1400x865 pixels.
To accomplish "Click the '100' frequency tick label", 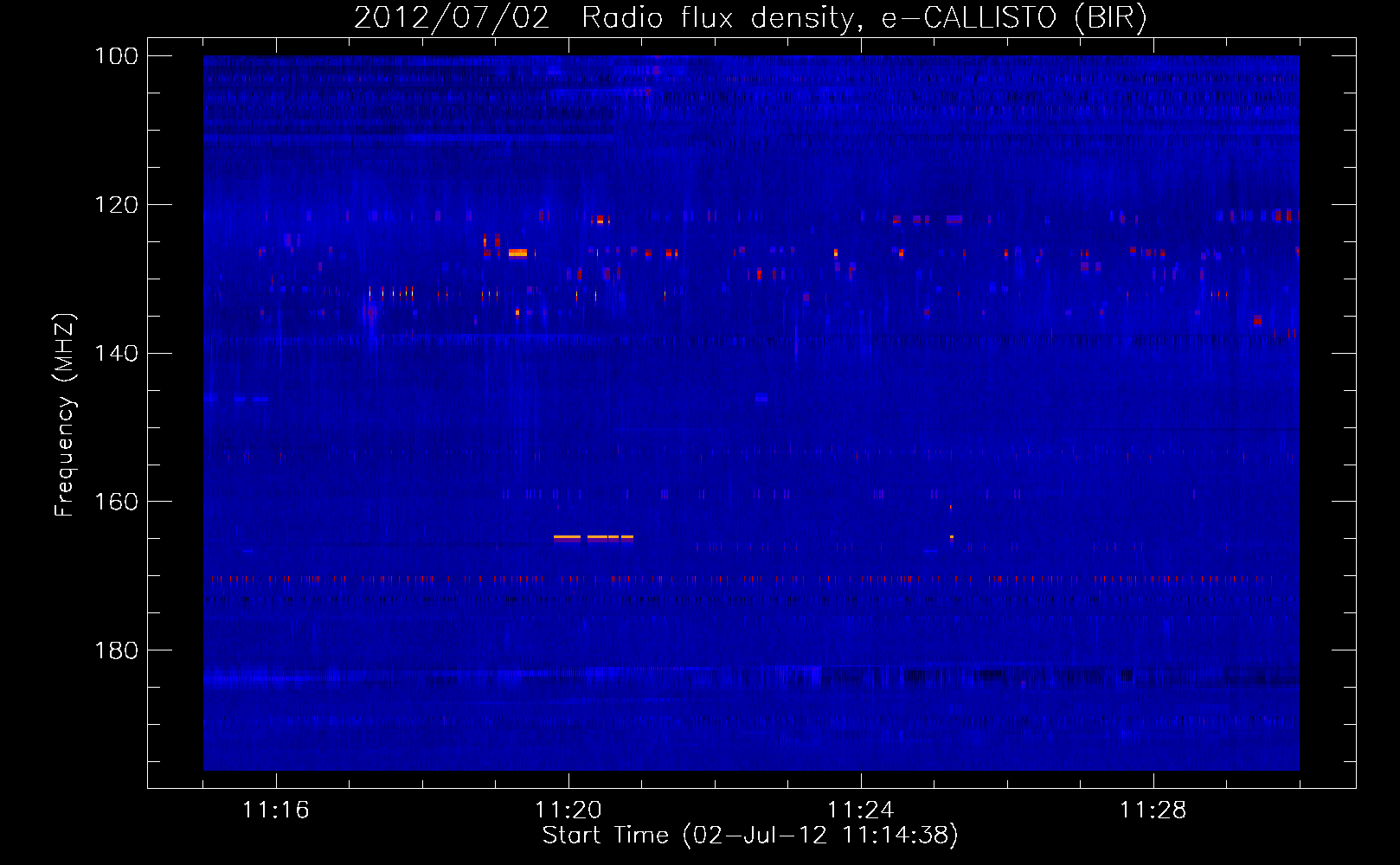I will (116, 56).
